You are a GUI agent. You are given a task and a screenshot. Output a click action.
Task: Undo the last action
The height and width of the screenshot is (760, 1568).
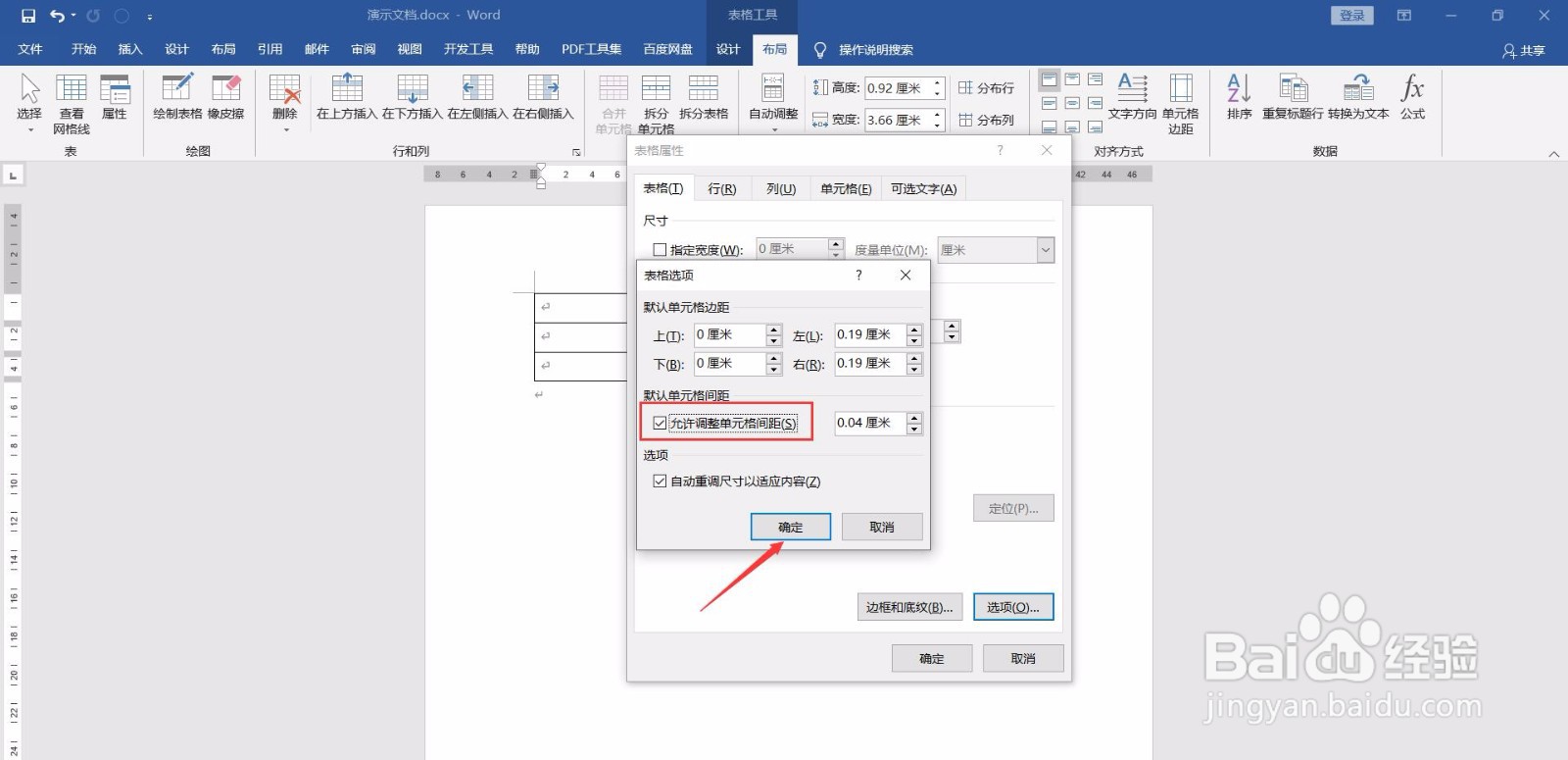(x=58, y=16)
